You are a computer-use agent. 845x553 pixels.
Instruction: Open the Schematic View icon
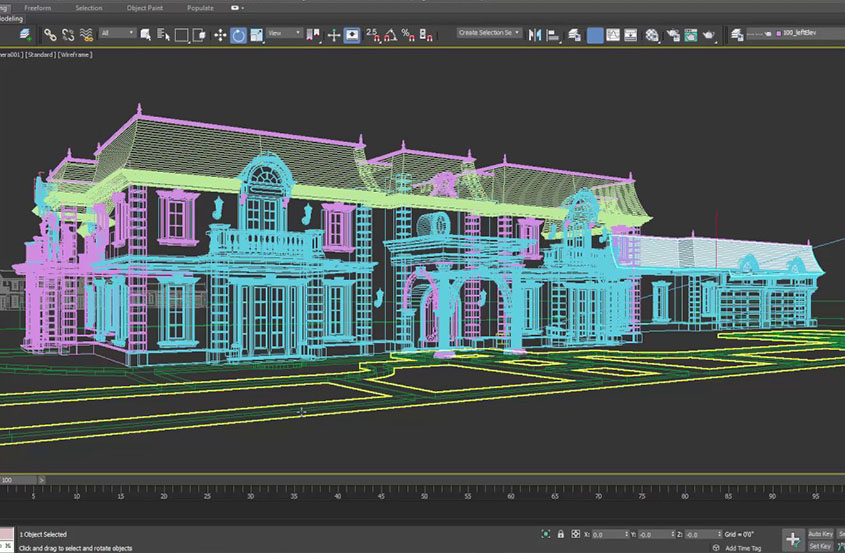pos(631,36)
